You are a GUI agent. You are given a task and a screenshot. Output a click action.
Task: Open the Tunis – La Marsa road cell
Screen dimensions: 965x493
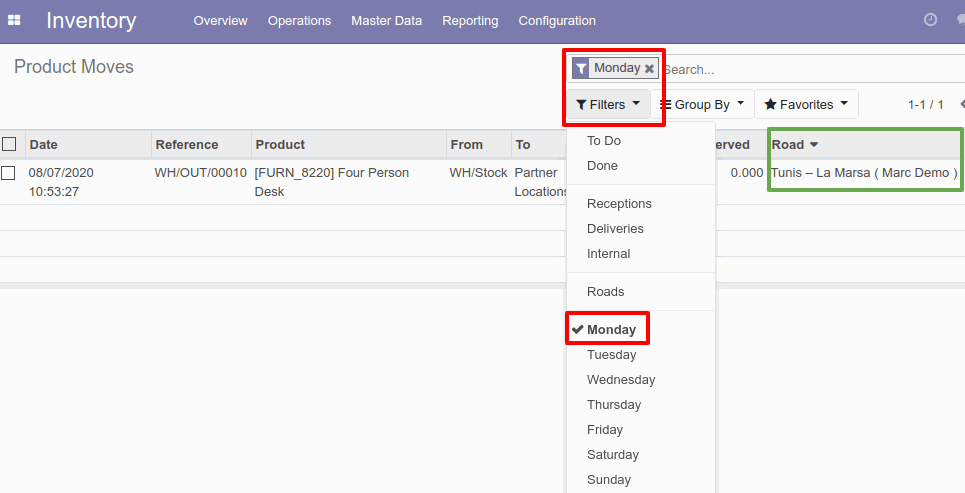click(x=864, y=173)
